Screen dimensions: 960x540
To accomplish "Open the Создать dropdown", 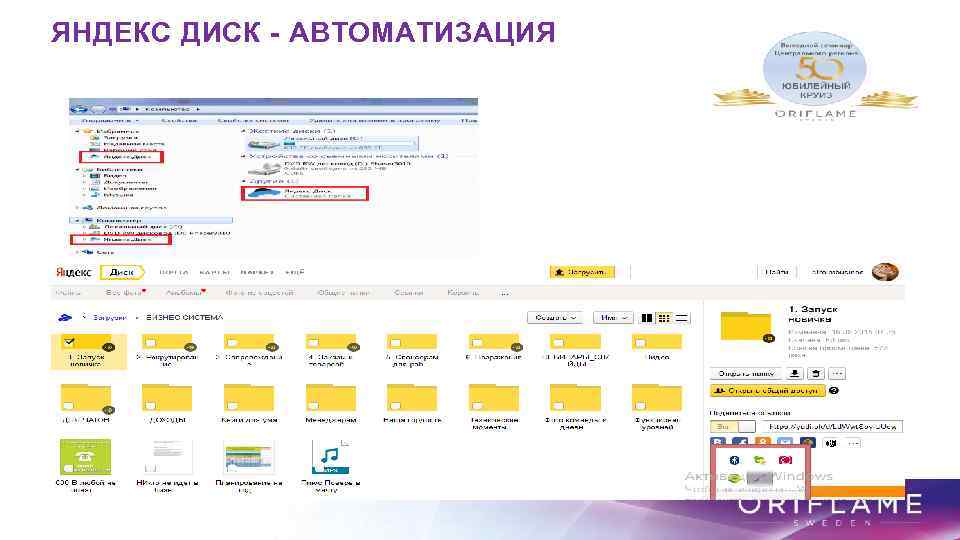I will pyautogui.click(x=555, y=318).
